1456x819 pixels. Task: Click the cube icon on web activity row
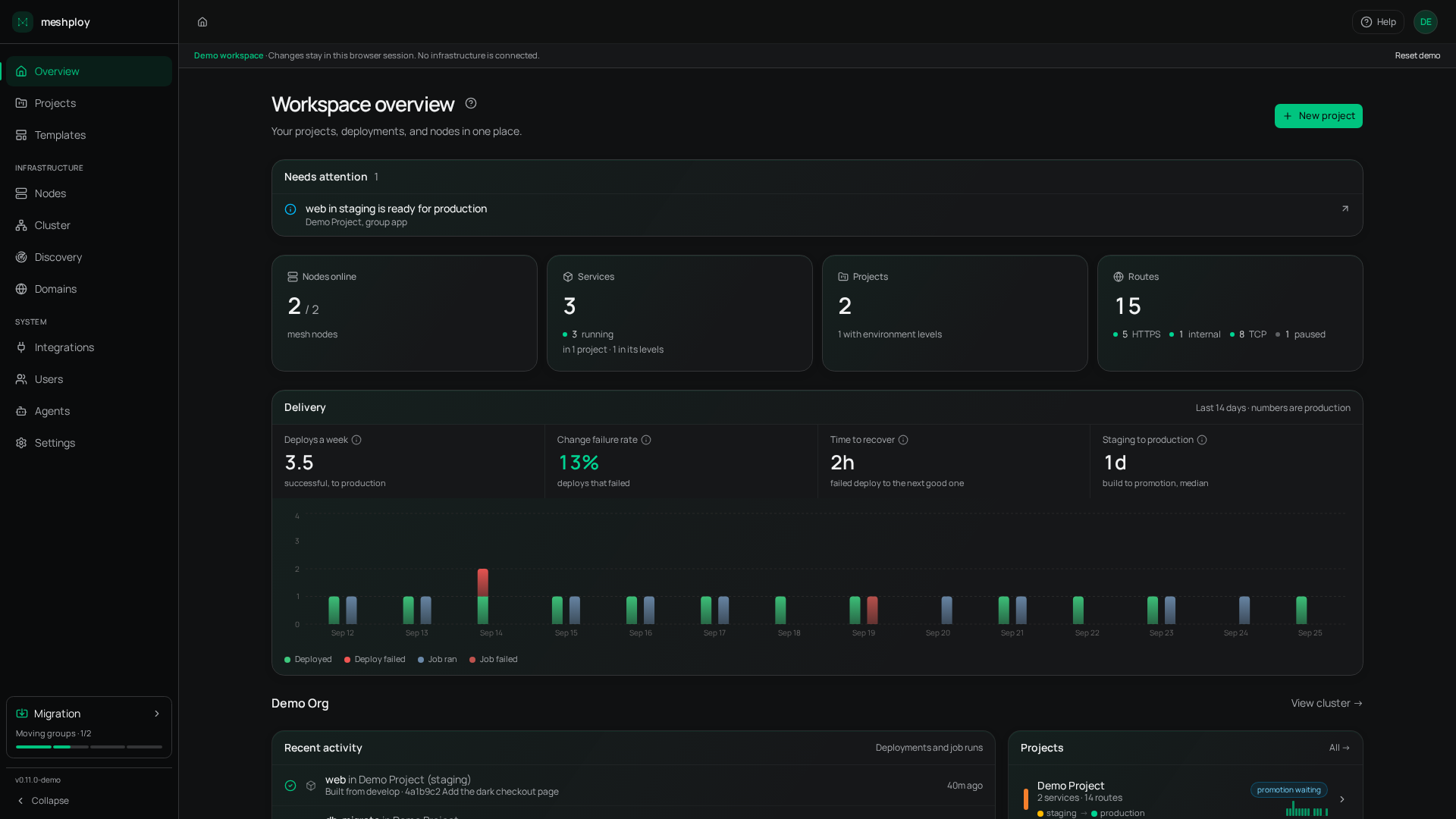click(x=311, y=786)
